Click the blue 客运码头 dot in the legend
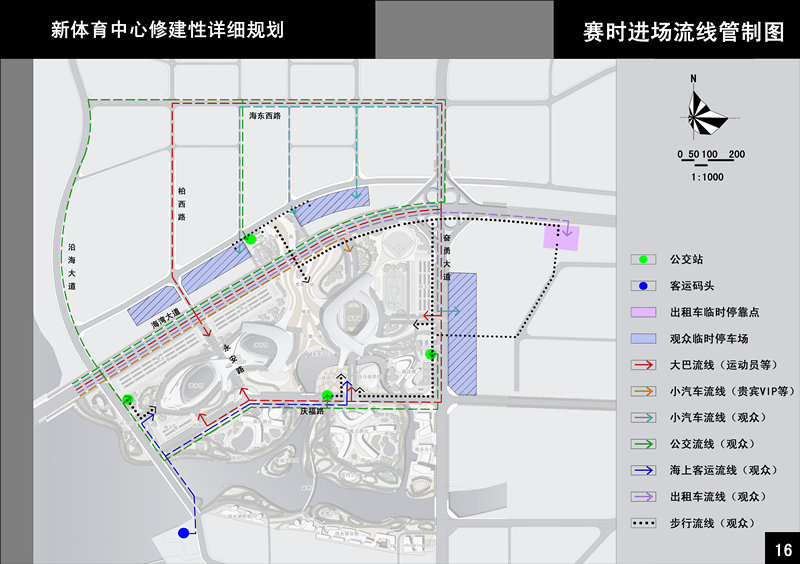 click(x=645, y=285)
